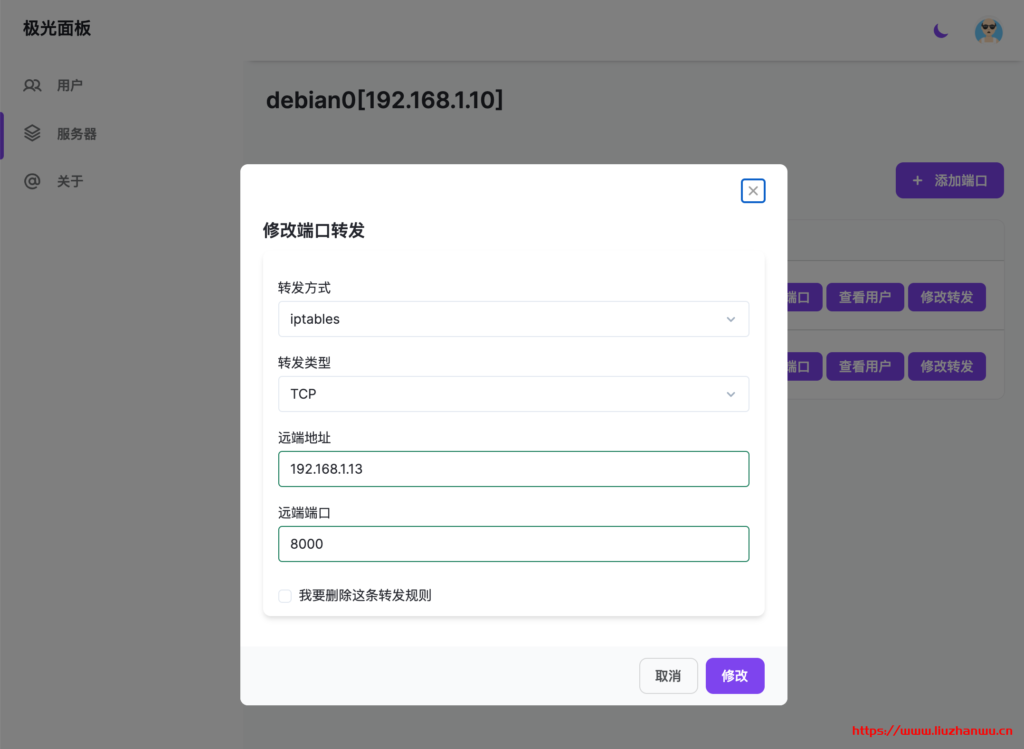The width and height of the screenshot is (1024, 749).
Task: Open 关于 page in sidebar
Action: (x=70, y=182)
